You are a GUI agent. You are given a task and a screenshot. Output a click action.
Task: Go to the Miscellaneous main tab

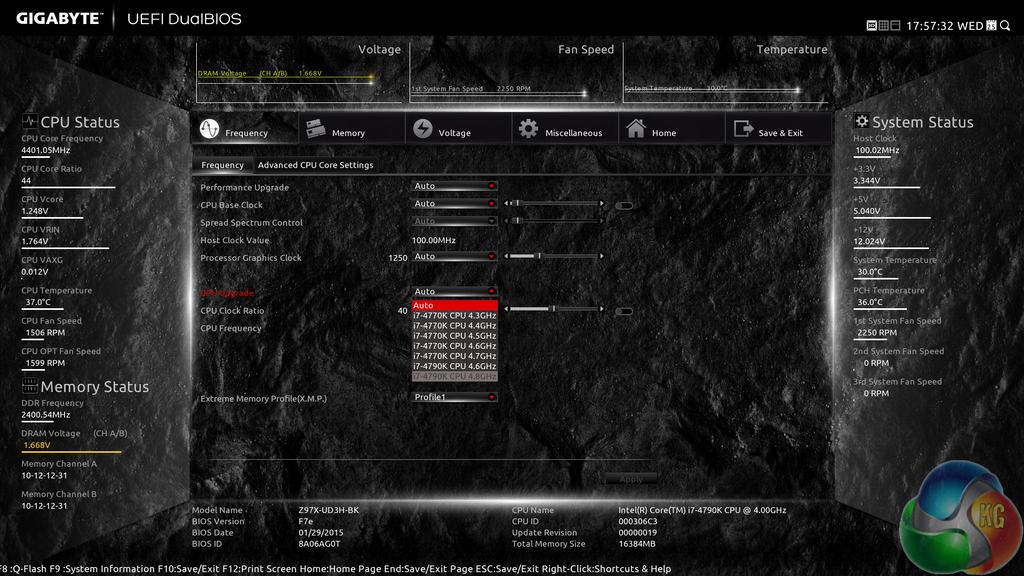(565, 129)
